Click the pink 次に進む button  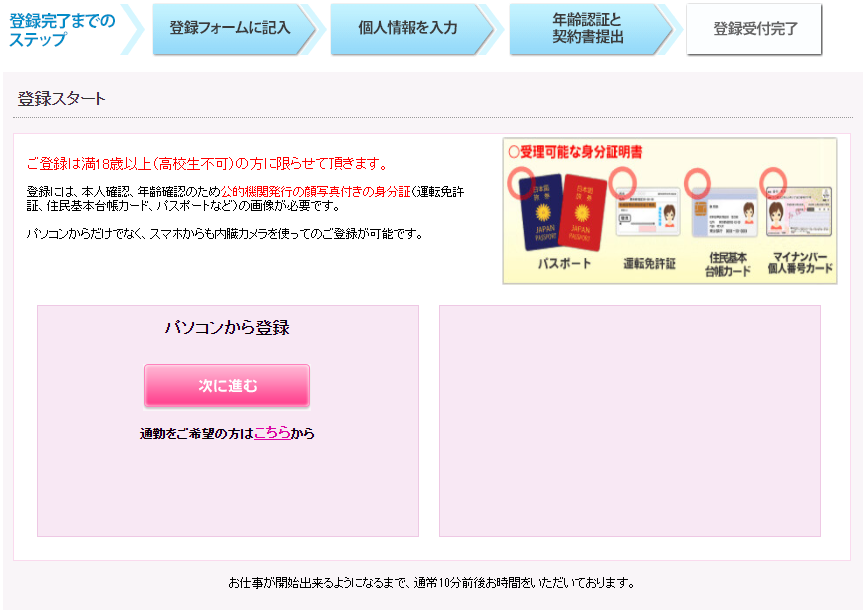pos(227,385)
